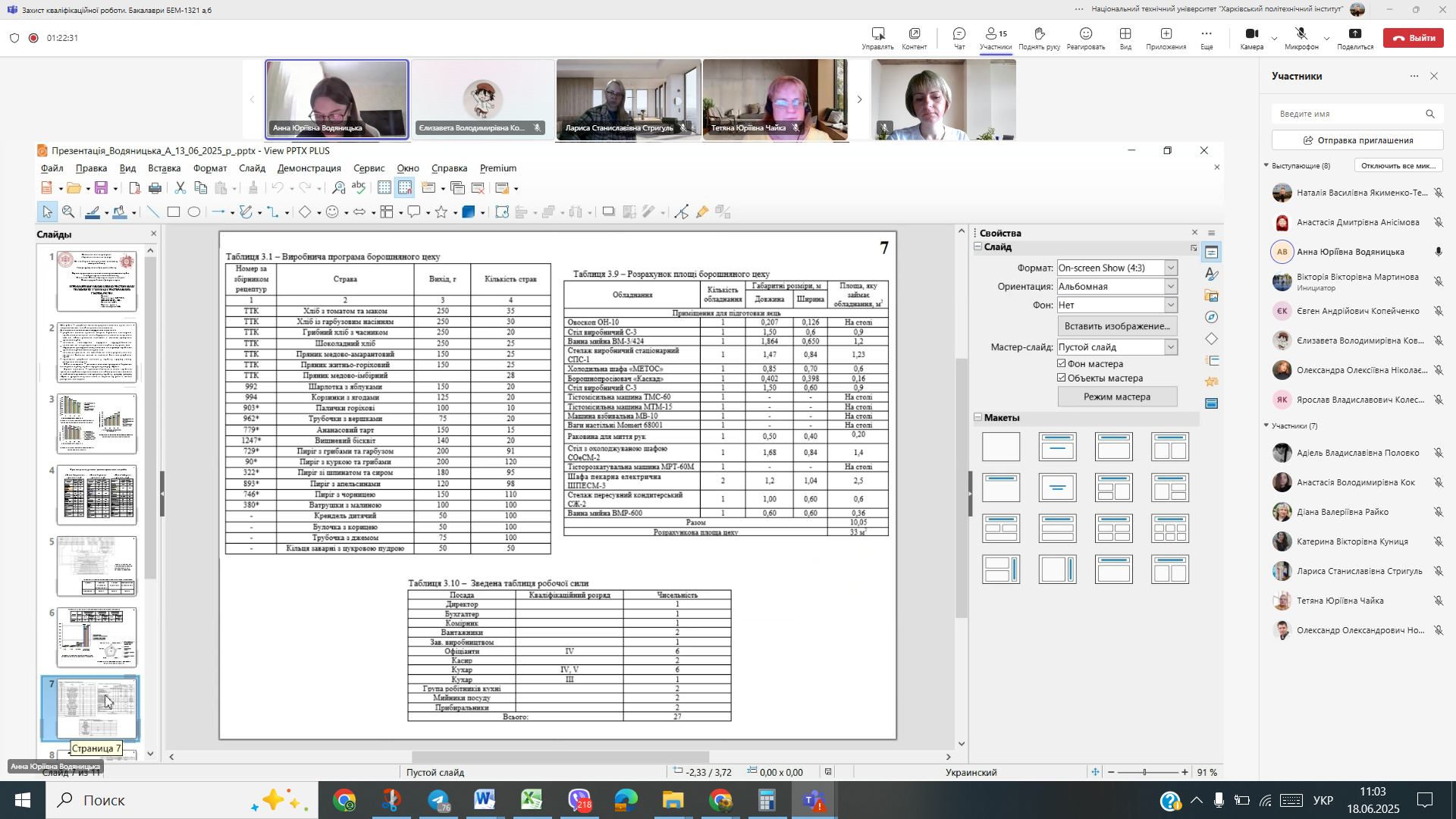Image resolution: width=1456 pixels, height=819 pixels.
Task: Click the Print icon in toolbar
Action: click(x=155, y=188)
